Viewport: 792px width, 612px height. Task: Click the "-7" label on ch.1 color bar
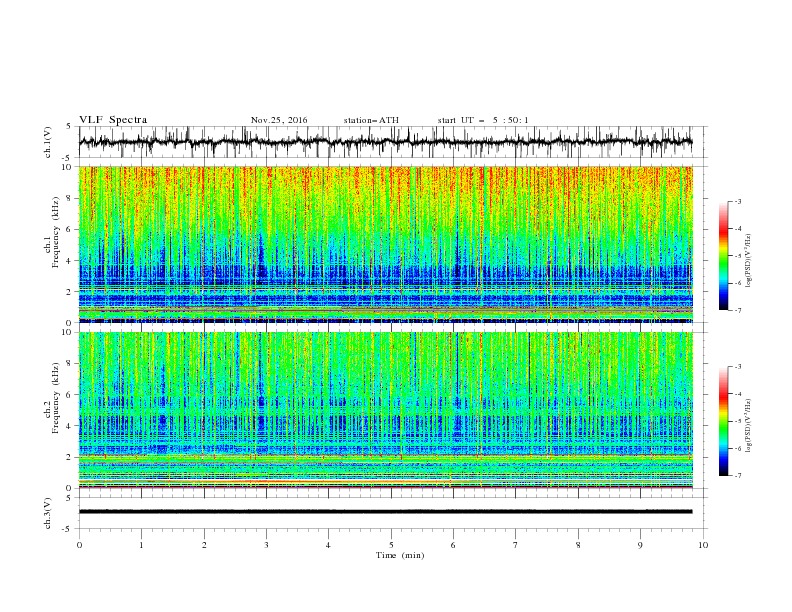[x=738, y=310]
